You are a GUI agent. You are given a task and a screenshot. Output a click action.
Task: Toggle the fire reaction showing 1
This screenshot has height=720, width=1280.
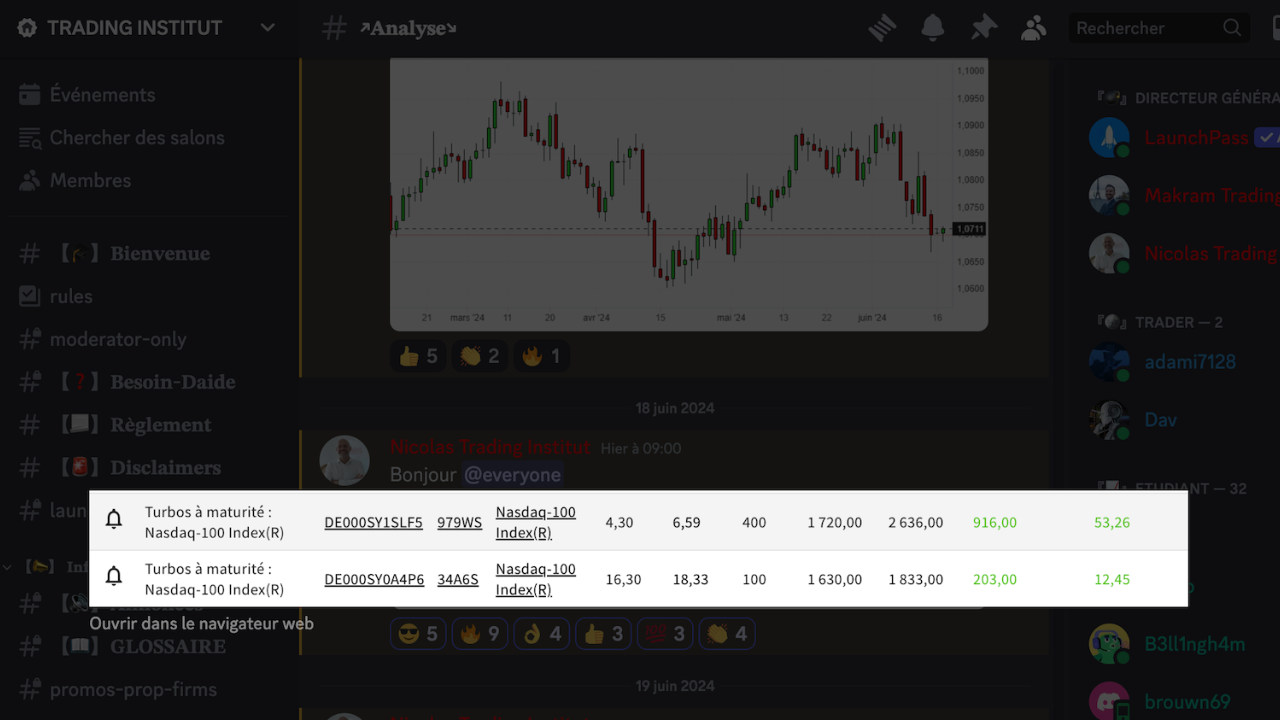(541, 356)
